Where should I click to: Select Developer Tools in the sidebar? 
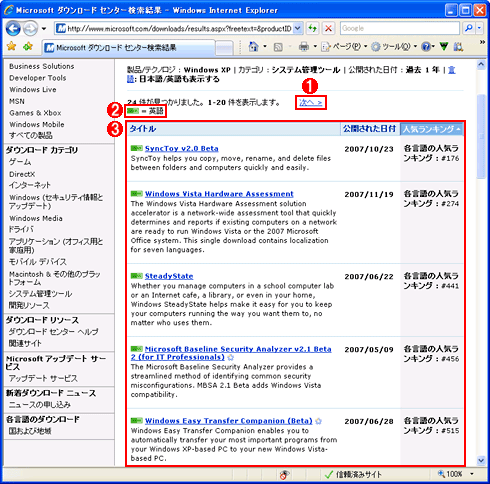click(38, 78)
